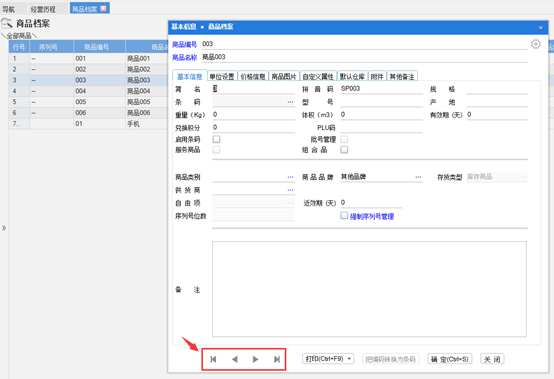This screenshot has height=379, width=554.
Task: Click the 全部商品 breadcrumb
Action: click(x=19, y=36)
